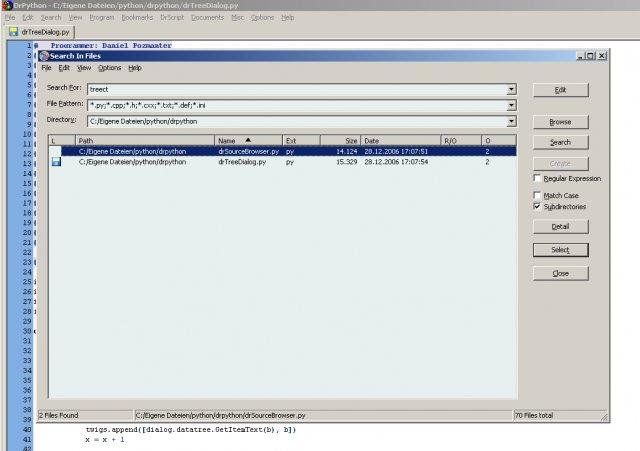The height and width of the screenshot is (451, 640).
Task: Open Help menu in Search In Files
Action: pyautogui.click(x=135, y=68)
